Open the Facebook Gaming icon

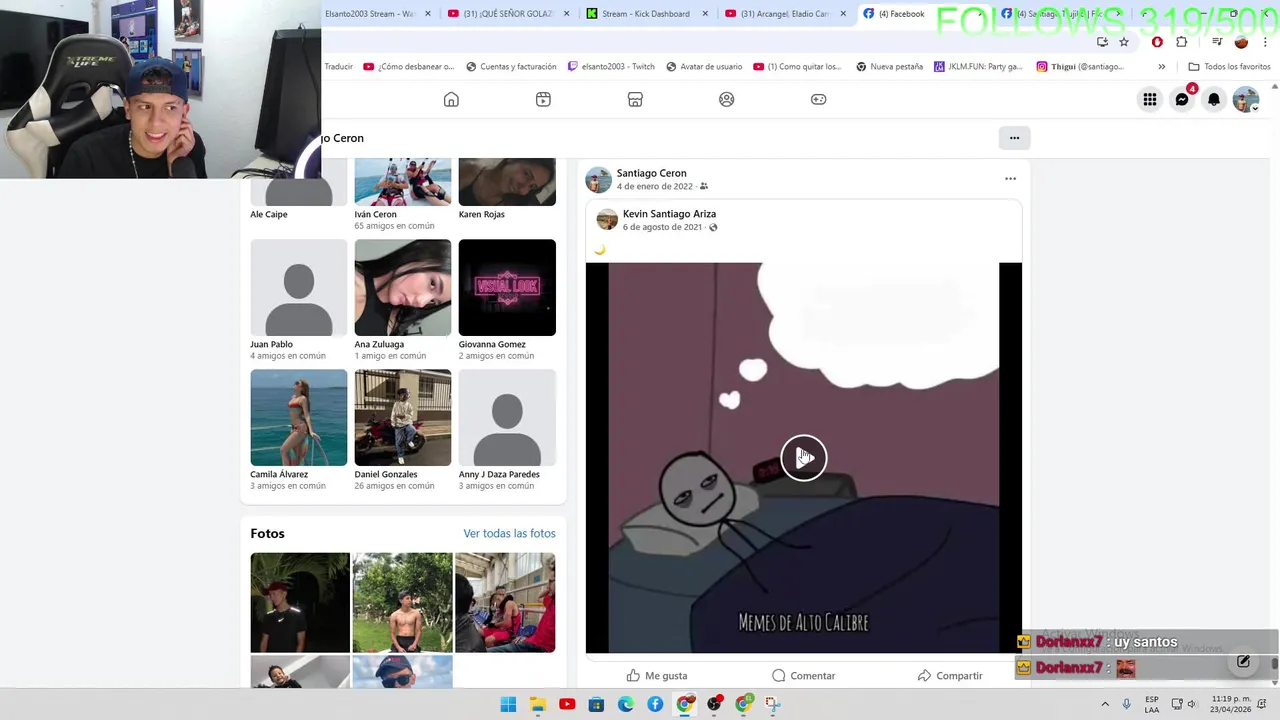coord(819,99)
